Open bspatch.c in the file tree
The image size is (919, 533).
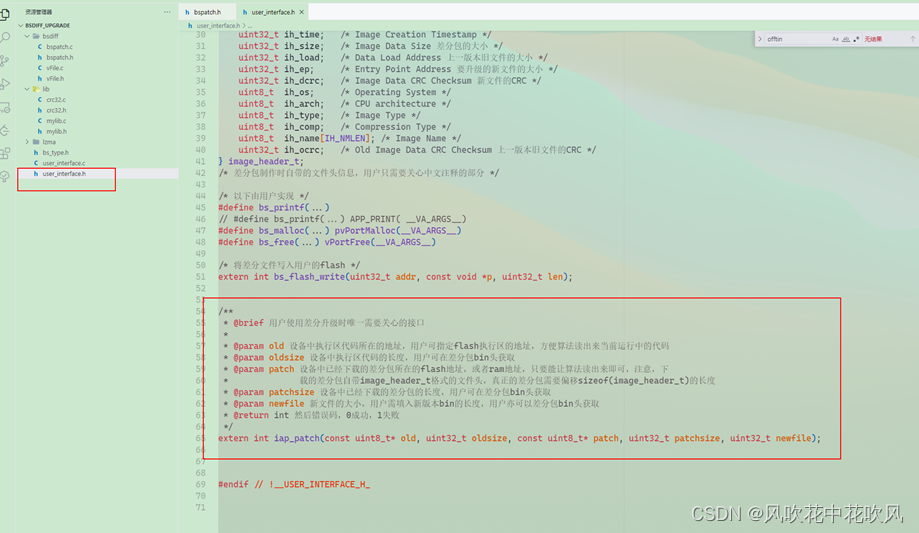click(60, 47)
